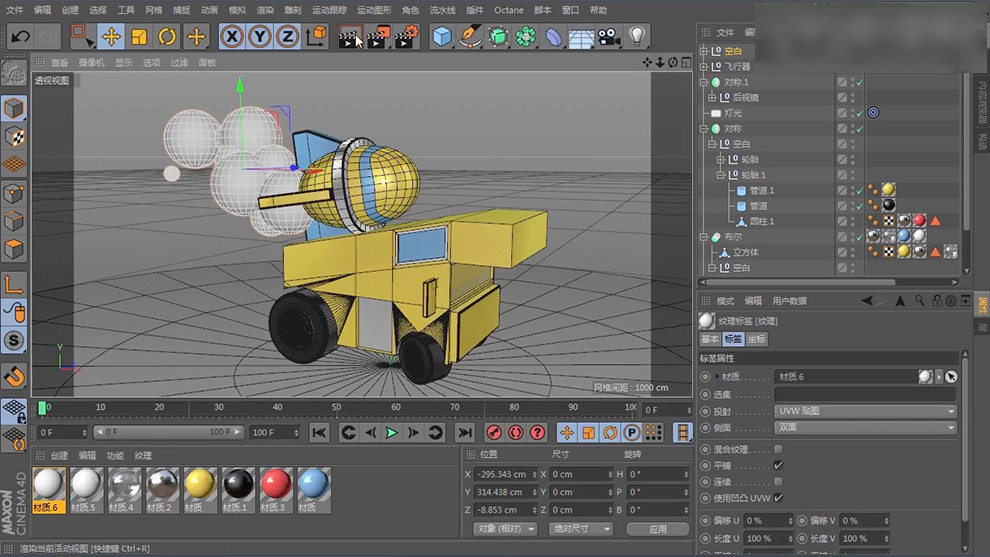Add a light with the bulb icon

pos(637,37)
